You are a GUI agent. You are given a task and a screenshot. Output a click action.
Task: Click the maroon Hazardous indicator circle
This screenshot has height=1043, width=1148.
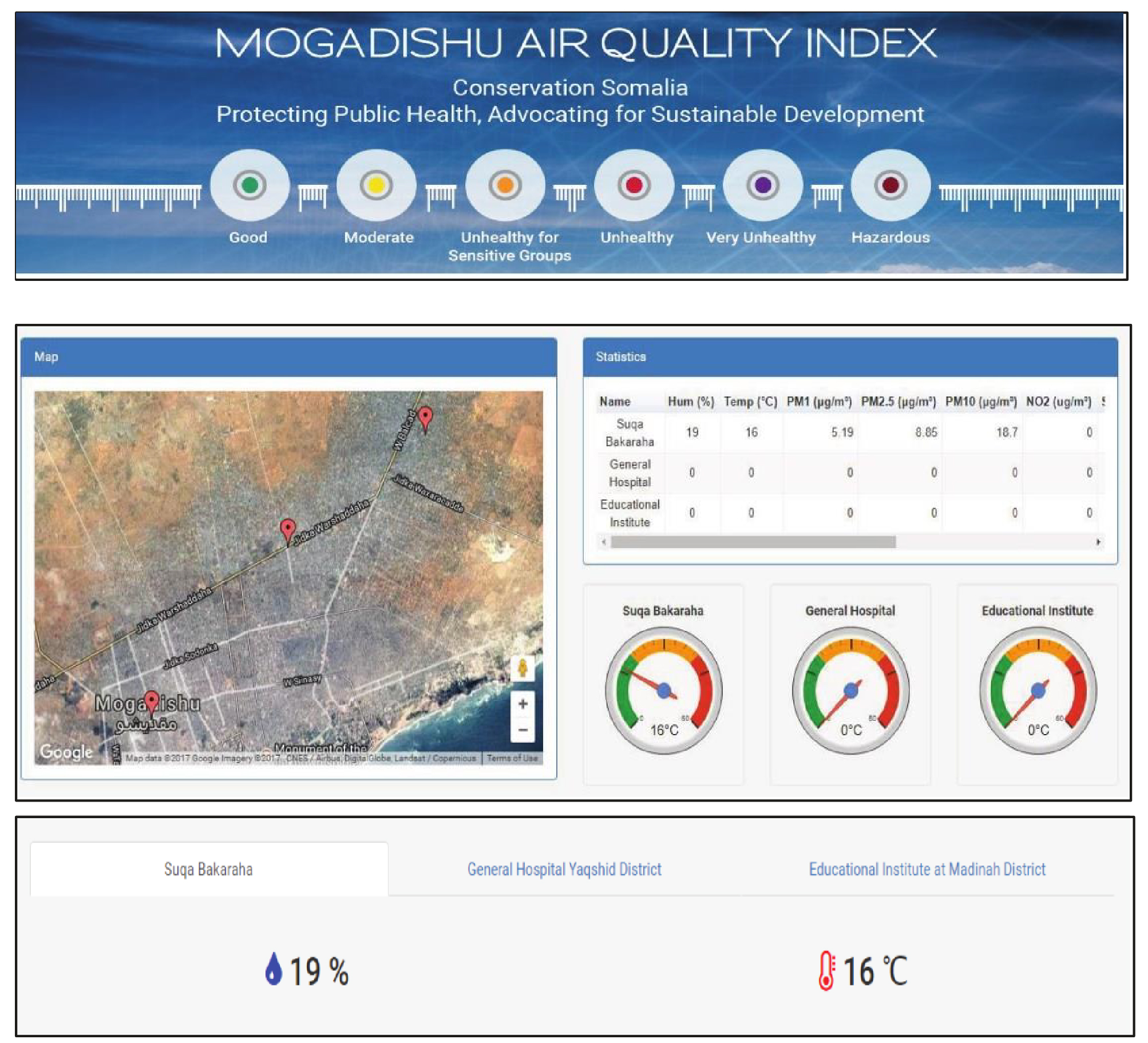point(890,185)
